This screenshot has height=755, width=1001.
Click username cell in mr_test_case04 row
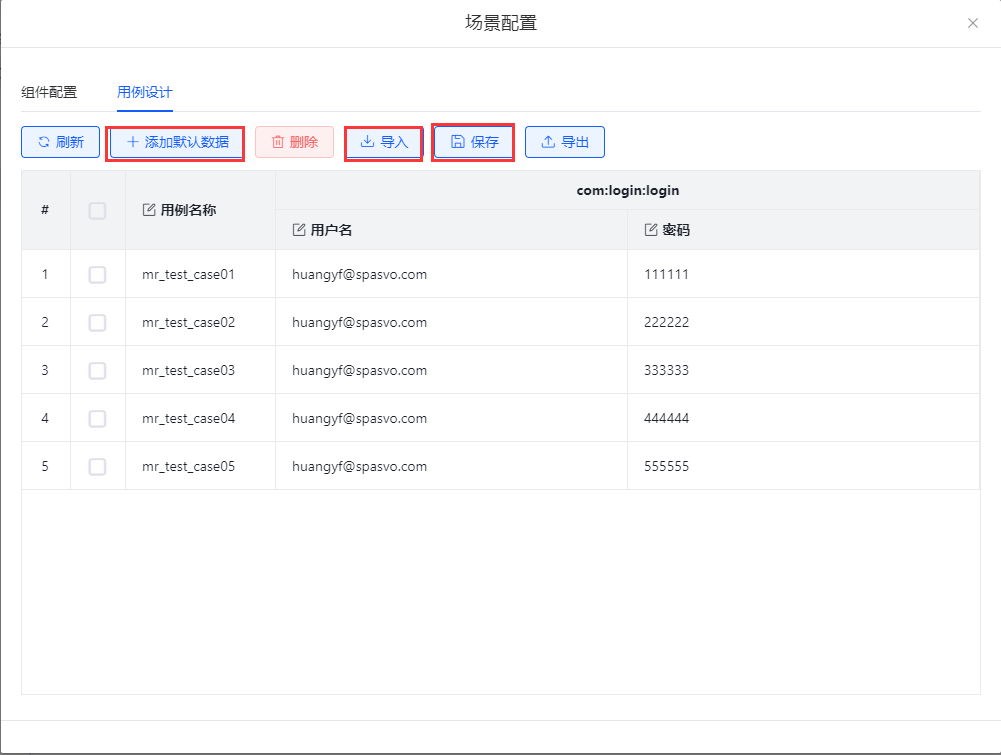pos(359,418)
